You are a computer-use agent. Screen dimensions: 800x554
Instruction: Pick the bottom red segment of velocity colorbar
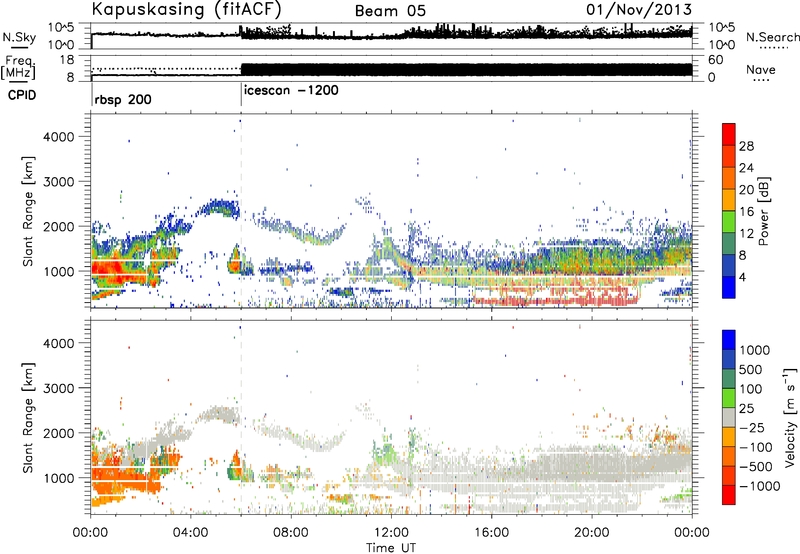[x=729, y=495]
